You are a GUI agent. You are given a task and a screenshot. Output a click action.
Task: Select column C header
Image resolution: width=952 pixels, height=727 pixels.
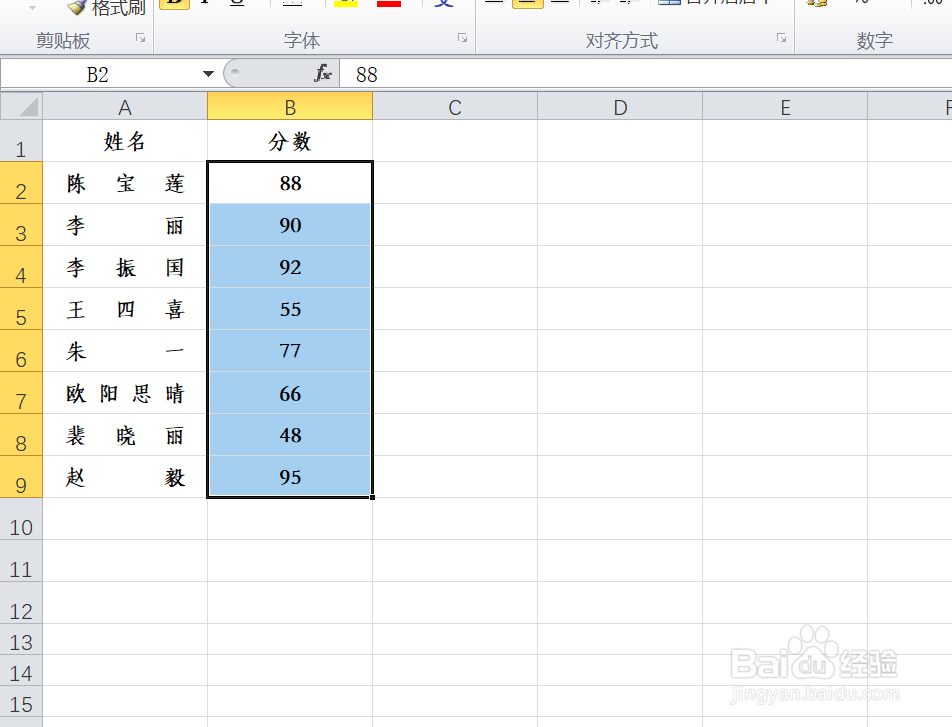click(x=455, y=106)
